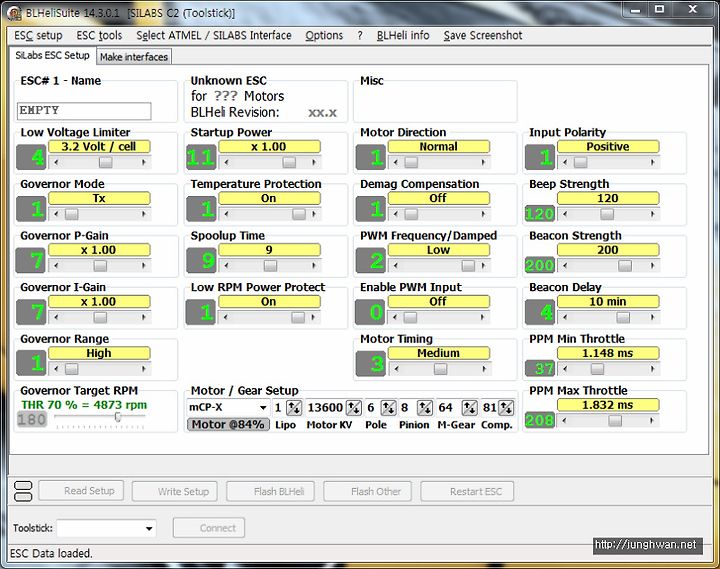
Task: Decrease Governor I-Gain with left arrow
Action: coord(56,317)
